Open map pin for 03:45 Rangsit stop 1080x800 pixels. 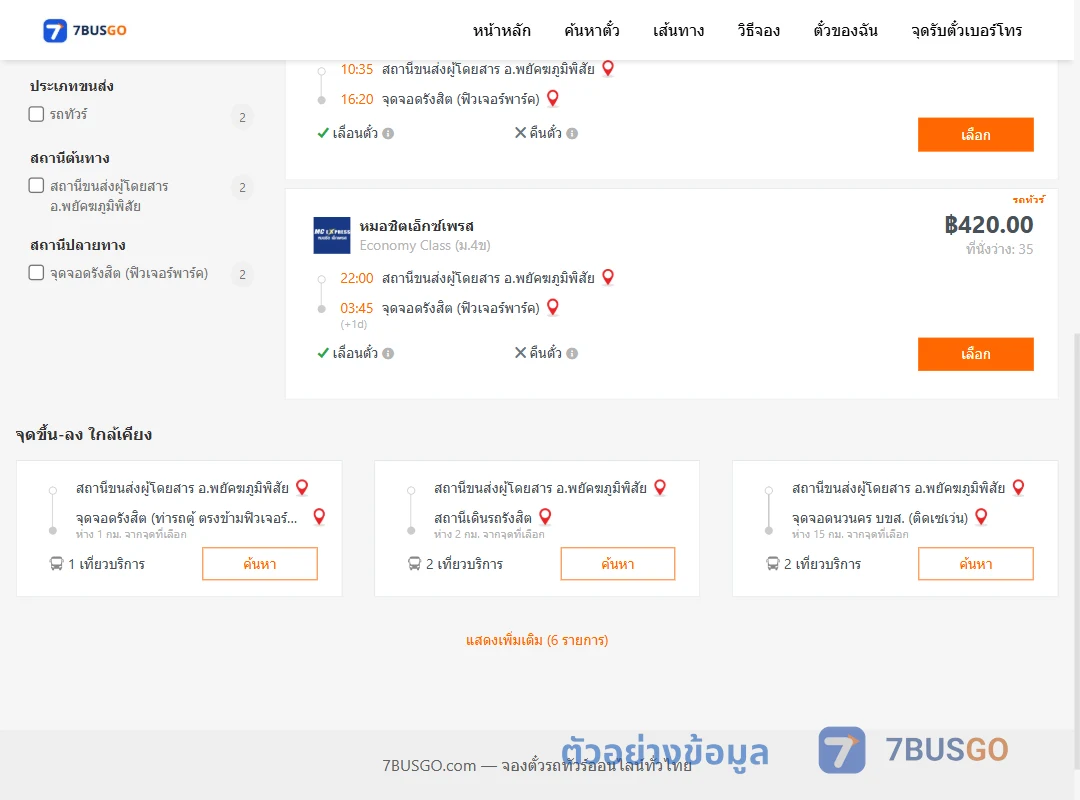tap(552, 307)
